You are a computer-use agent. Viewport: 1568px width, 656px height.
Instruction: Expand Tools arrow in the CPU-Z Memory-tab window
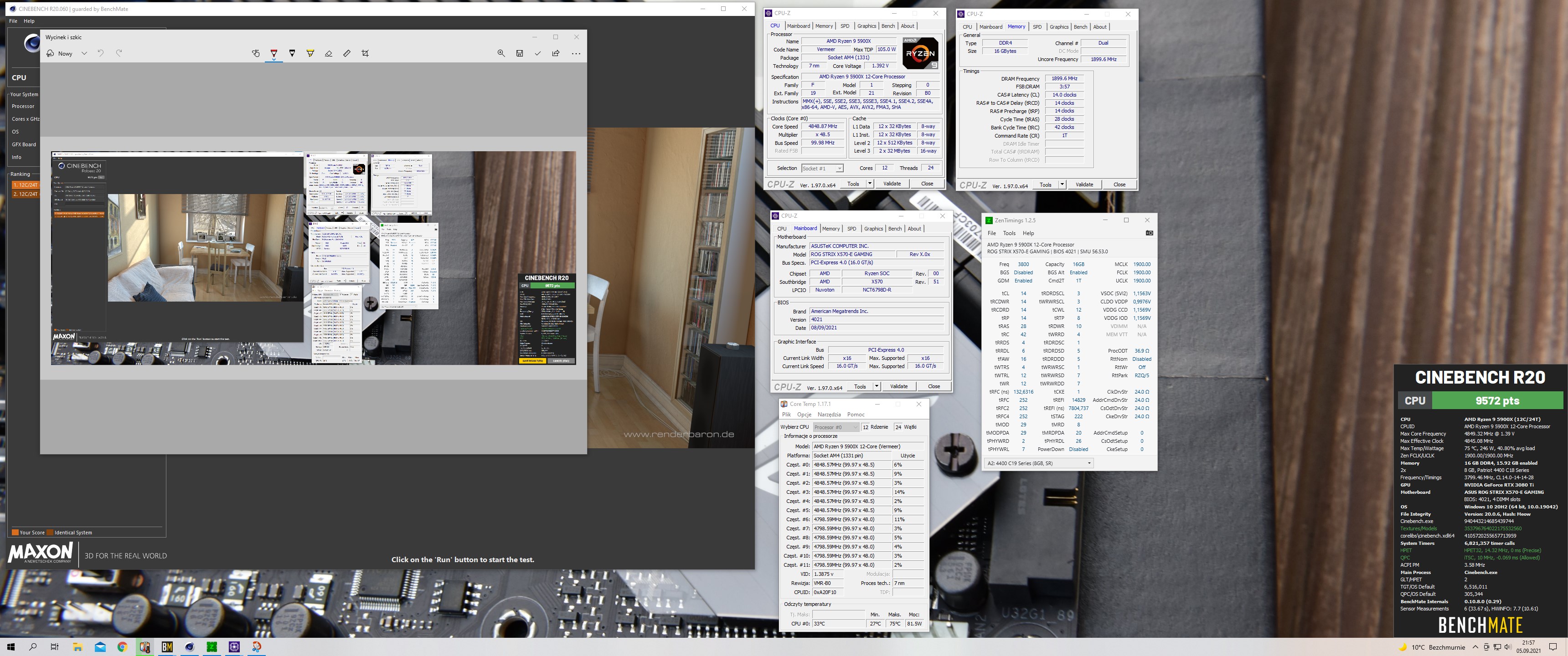click(1062, 184)
